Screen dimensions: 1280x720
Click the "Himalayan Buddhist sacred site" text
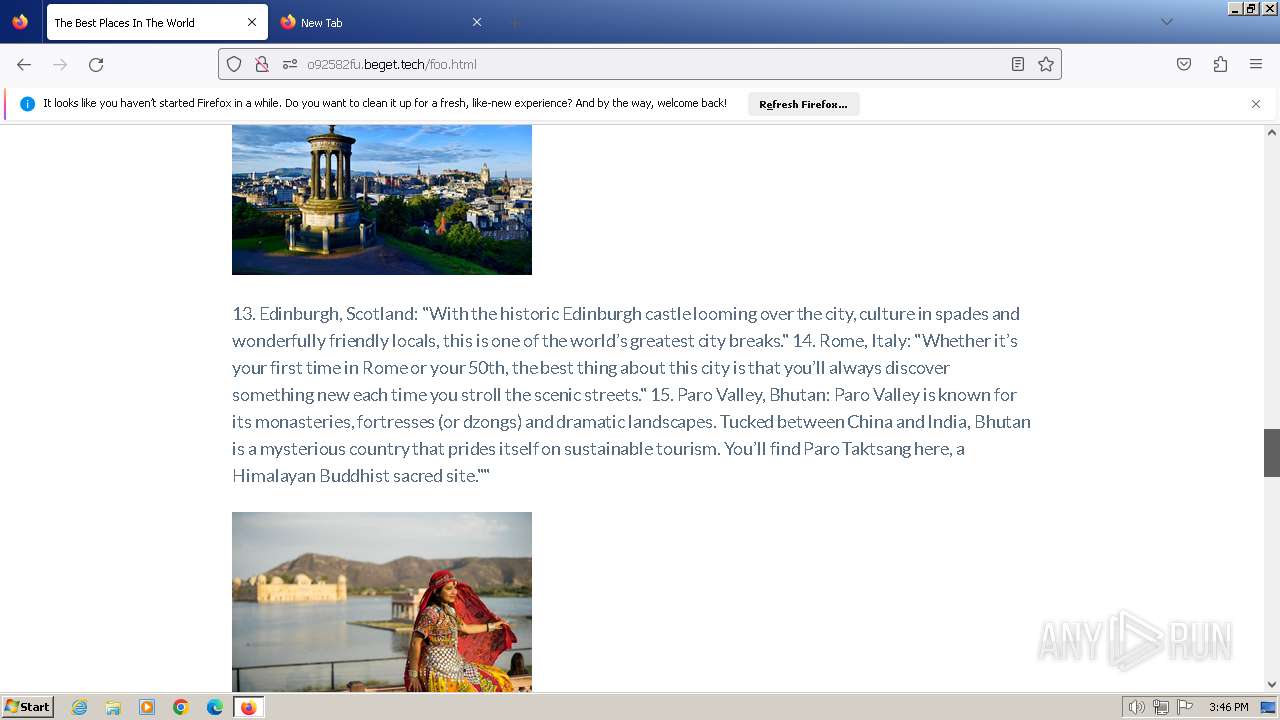[x=354, y=476]
